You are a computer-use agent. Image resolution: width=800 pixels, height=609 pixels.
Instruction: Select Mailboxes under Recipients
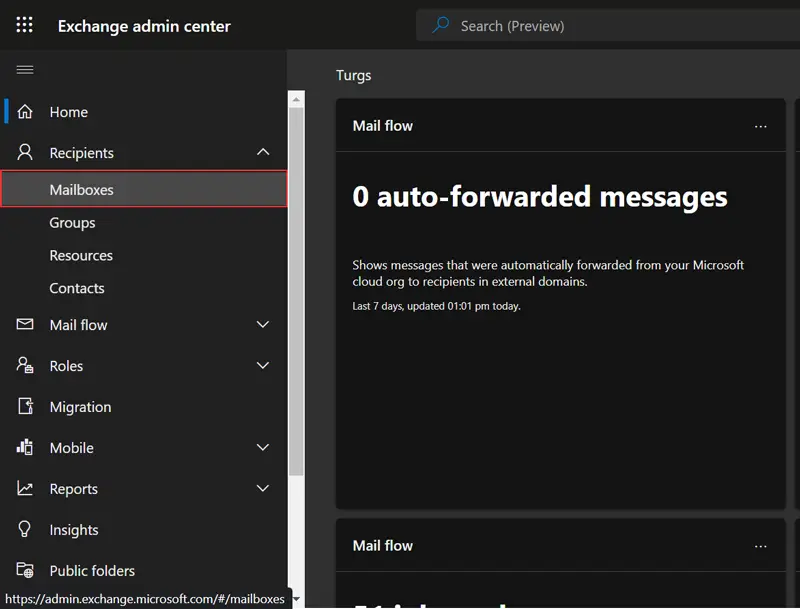click(82, 190)
